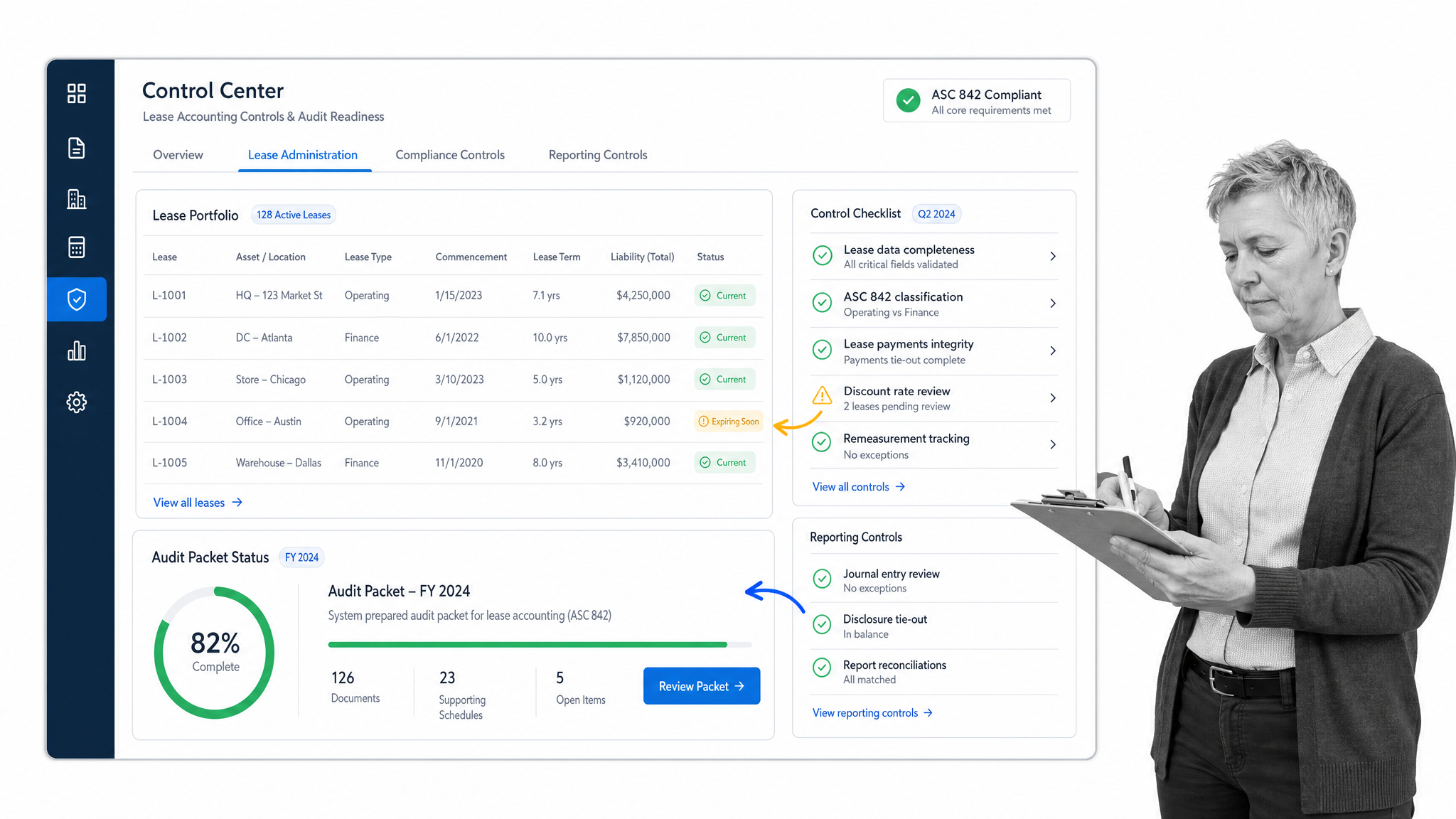The height and width of the screenshot is (819, 1456).
Task: Click check icon beside Lease payments integrity
Action: 823,350
